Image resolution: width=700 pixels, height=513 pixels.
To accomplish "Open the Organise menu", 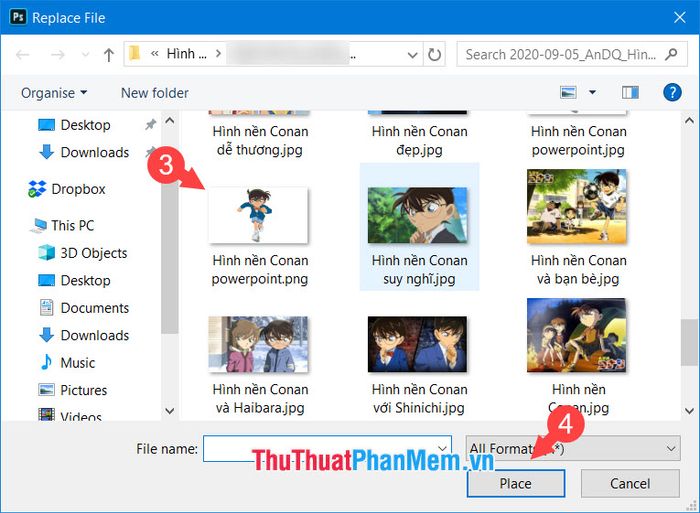I will (54, 93).
